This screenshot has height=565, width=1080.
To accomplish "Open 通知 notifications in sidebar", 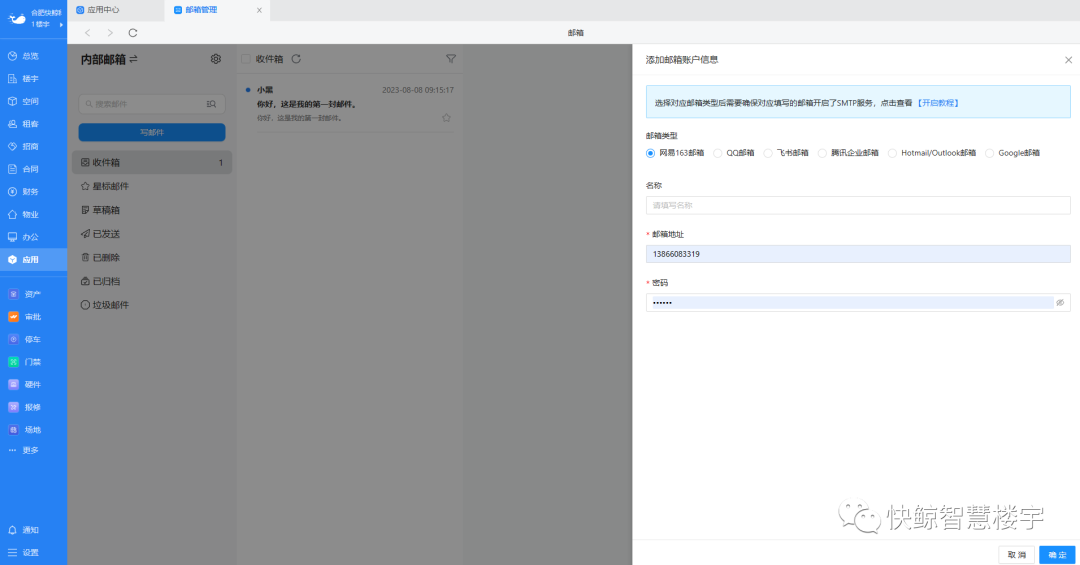I will 30,530.
